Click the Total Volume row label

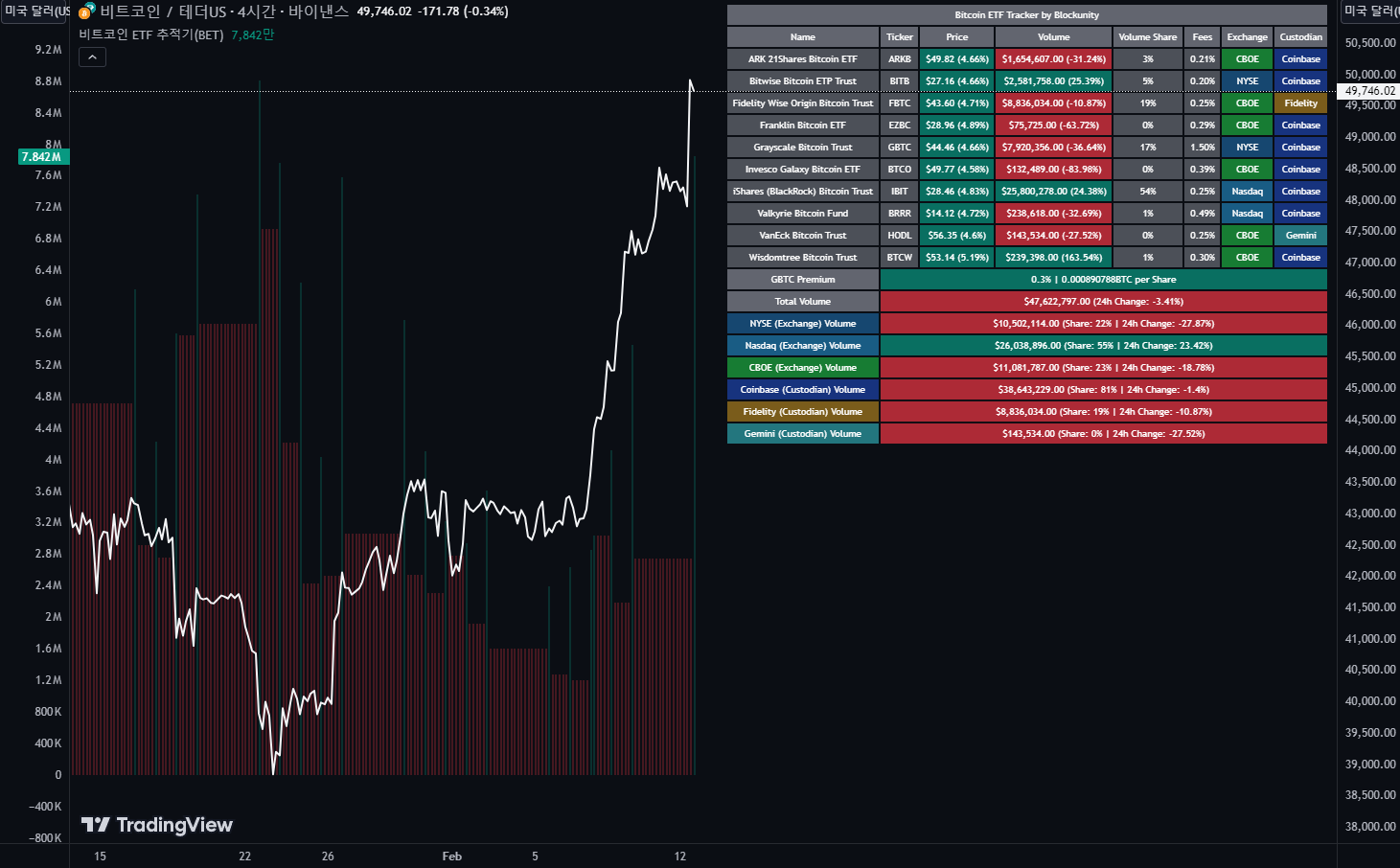pyautogui.click(x=803, y=302)
